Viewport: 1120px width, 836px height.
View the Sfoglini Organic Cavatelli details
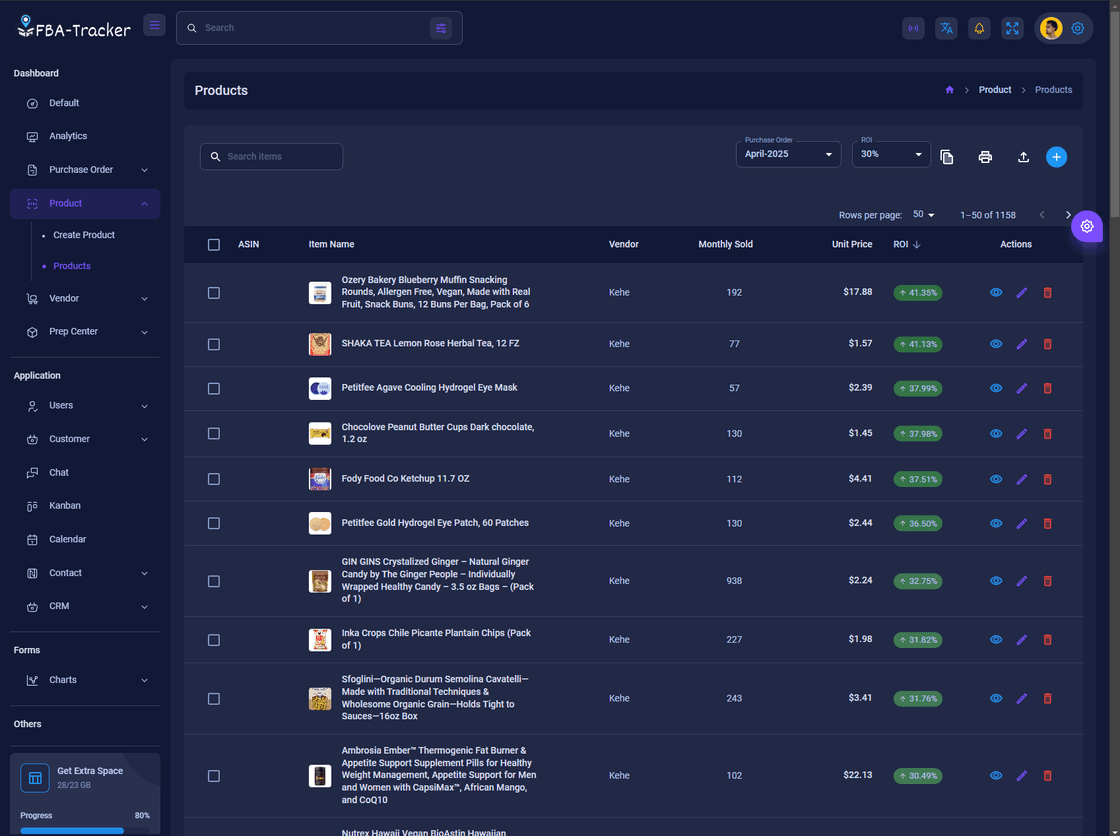pos(996,699)
